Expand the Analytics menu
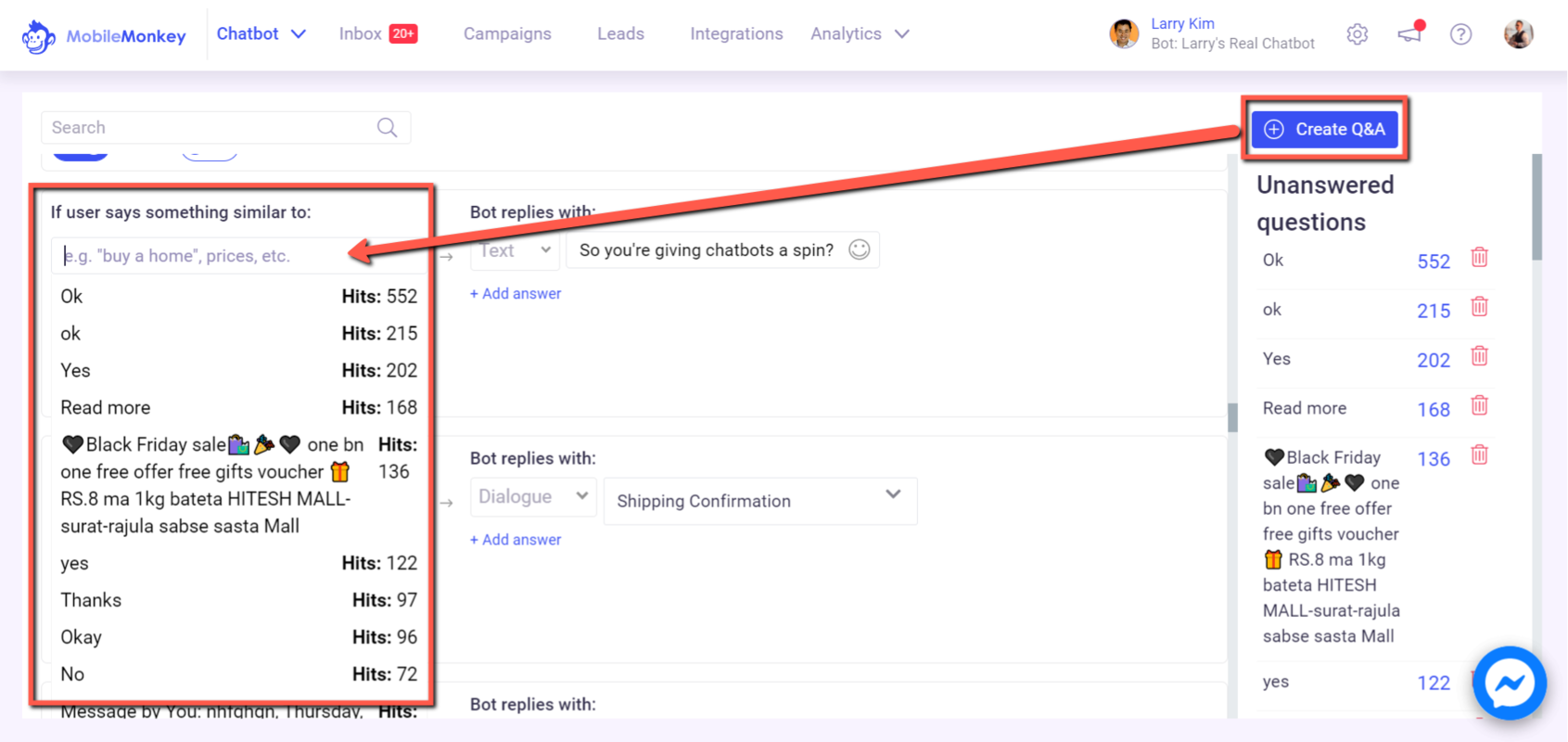This screenshot has height=742, width=1568. tap(860, 34)
